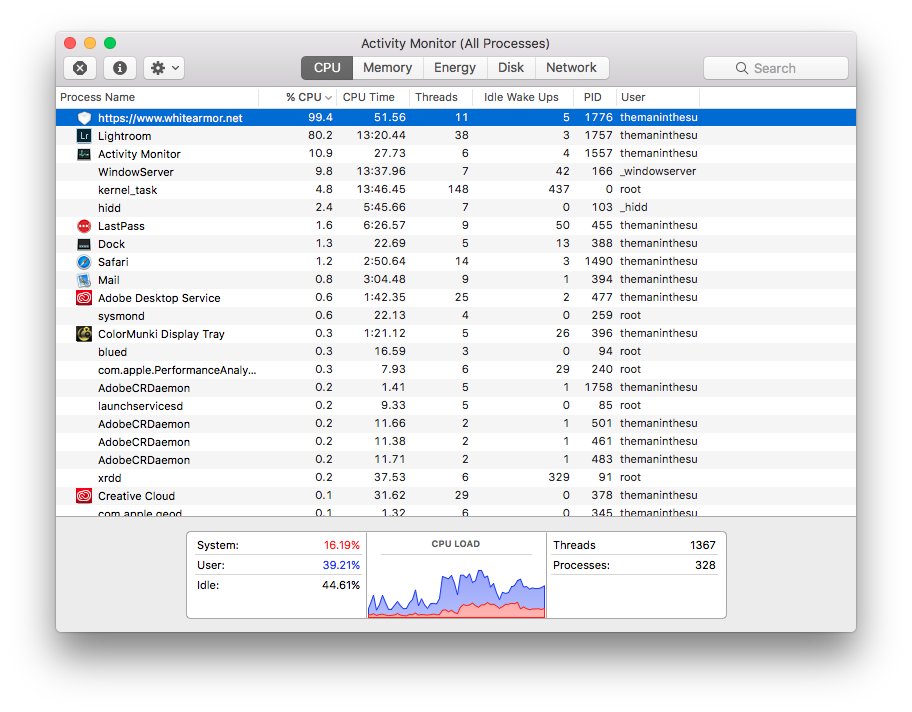Open the Network tab
912x712 pixels.
571,68
